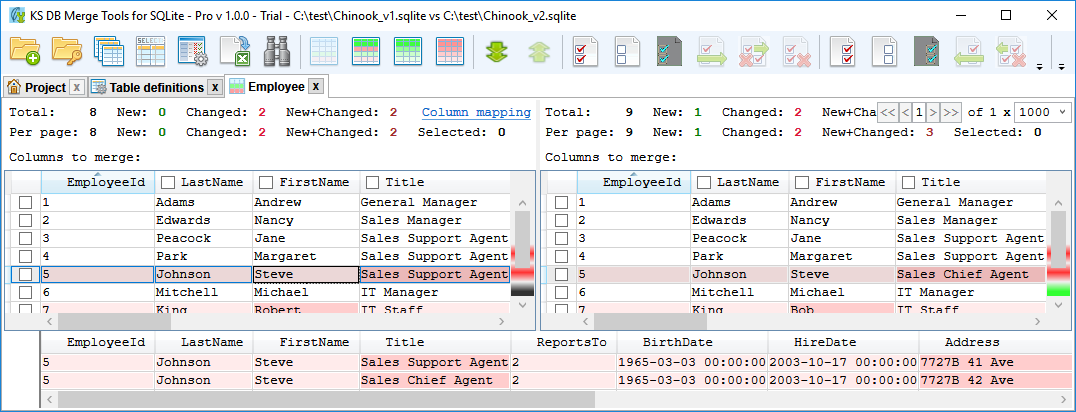The width and height of the screenshot is (1076, 412).
Task: Open the SELECT query result icon
Action: pos(150,52)
